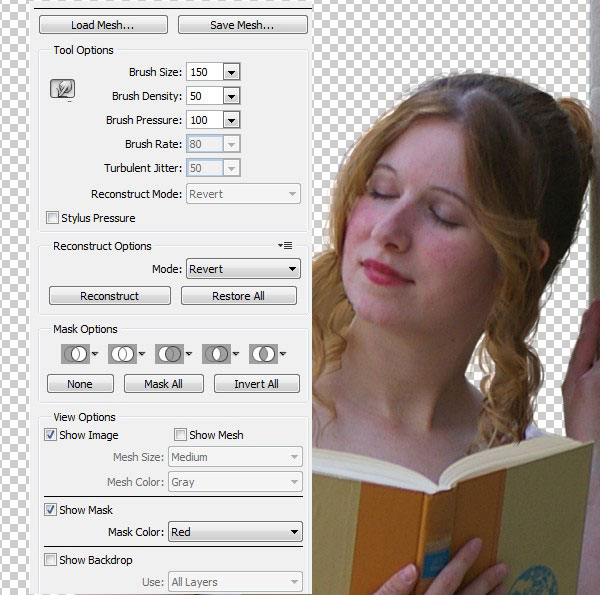This screenshot has height=595, width=600.
Task: Open the Mode dropdown set to Revert
Action: (243, 269)
